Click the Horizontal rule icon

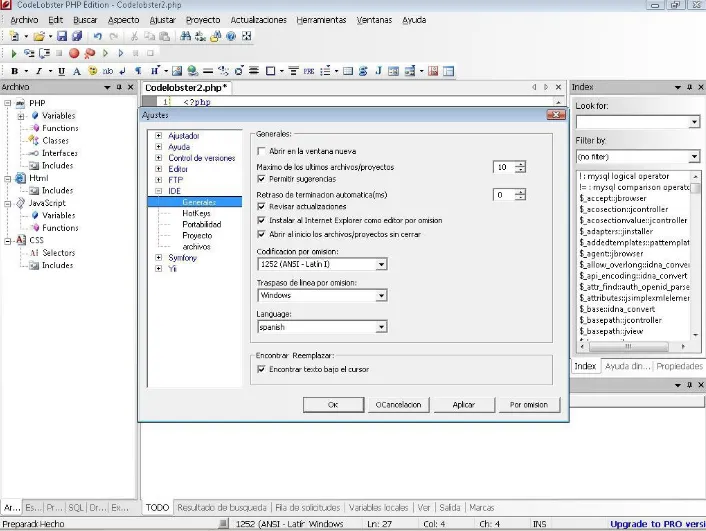(x=208, y=71)
